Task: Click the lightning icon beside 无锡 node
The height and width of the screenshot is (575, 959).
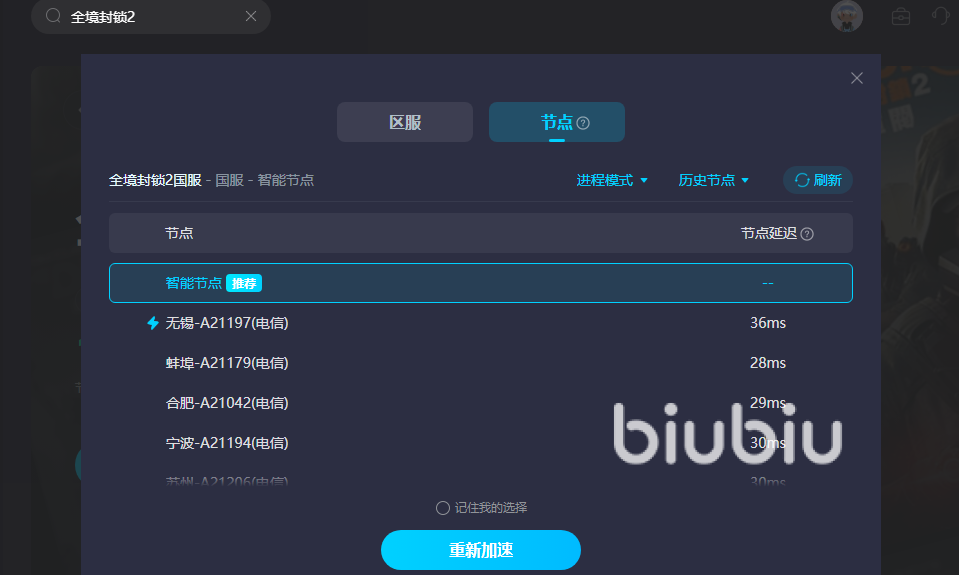Action: point(153,323)
